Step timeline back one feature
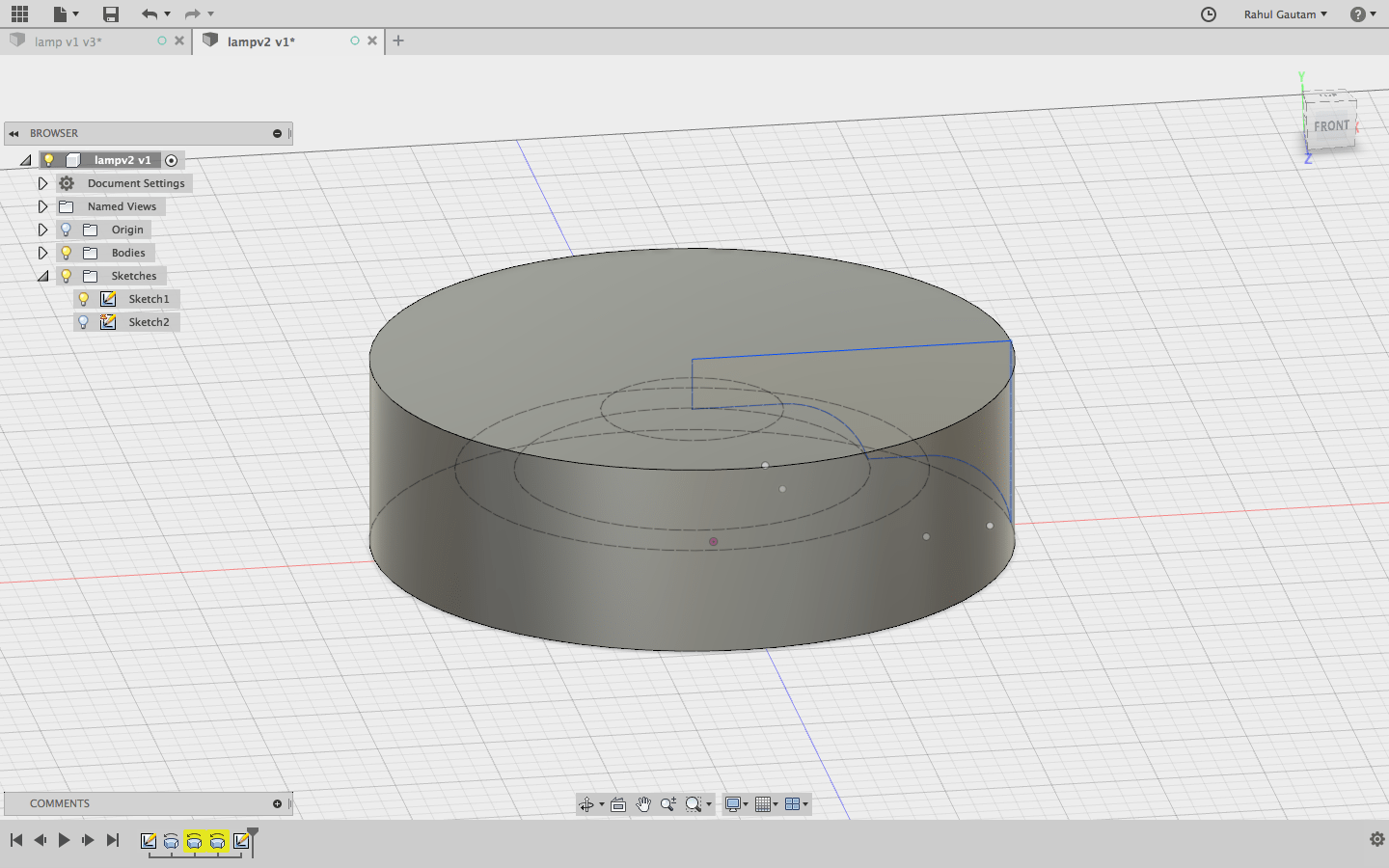 [40, 840]
